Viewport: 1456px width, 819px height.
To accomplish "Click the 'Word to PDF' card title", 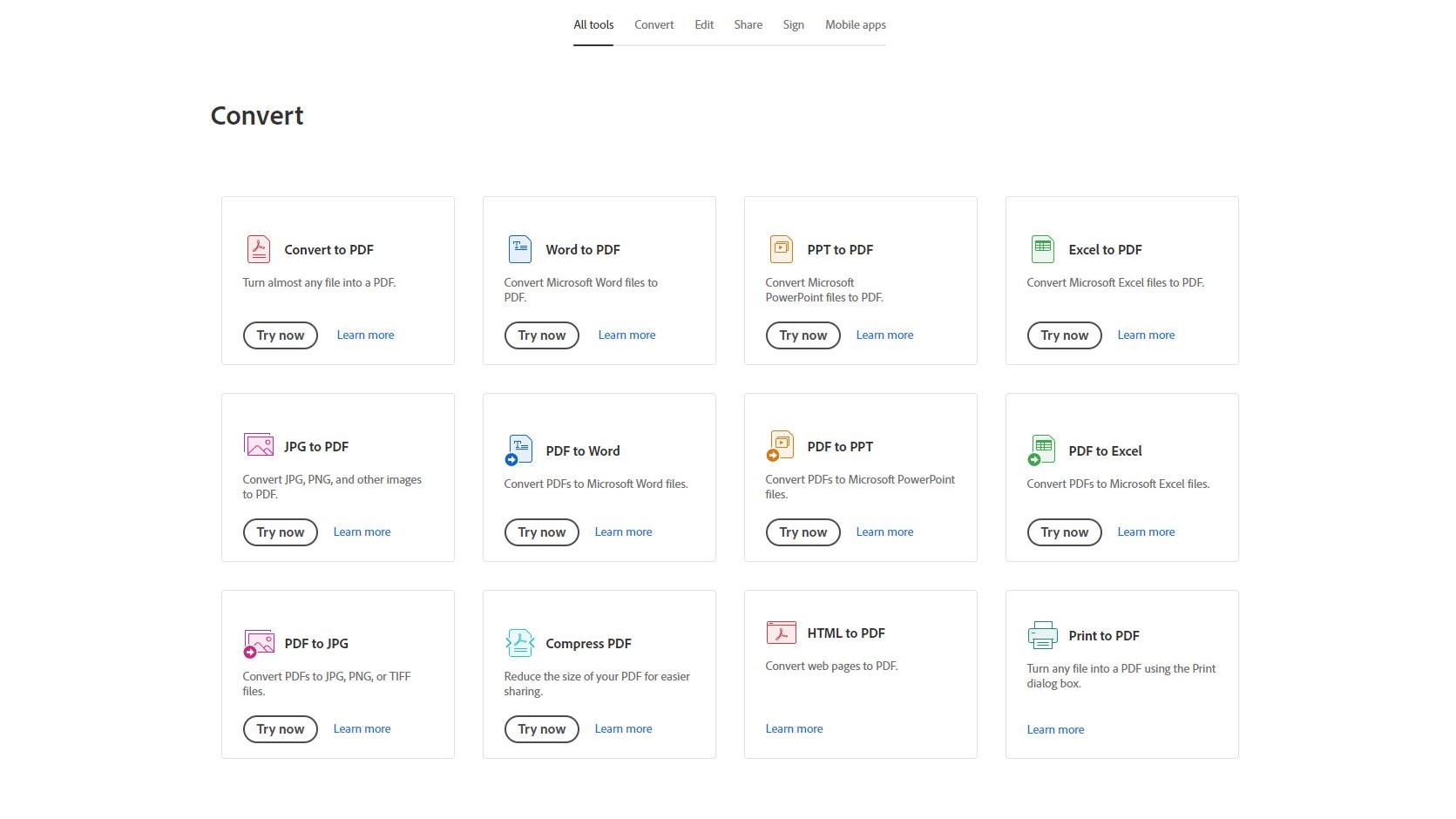I will 583,249.
